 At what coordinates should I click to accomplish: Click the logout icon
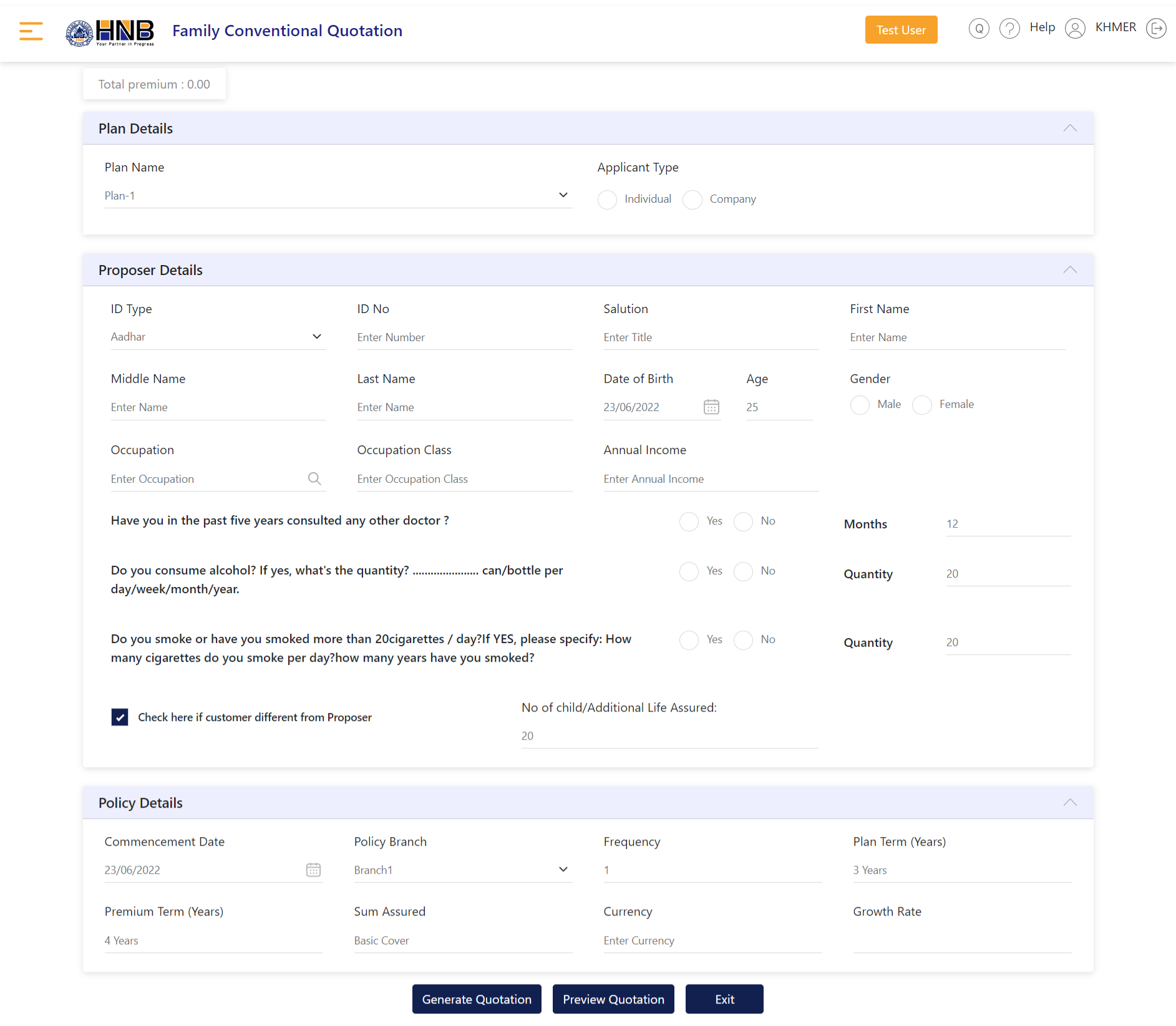(x=1155, y=29)
